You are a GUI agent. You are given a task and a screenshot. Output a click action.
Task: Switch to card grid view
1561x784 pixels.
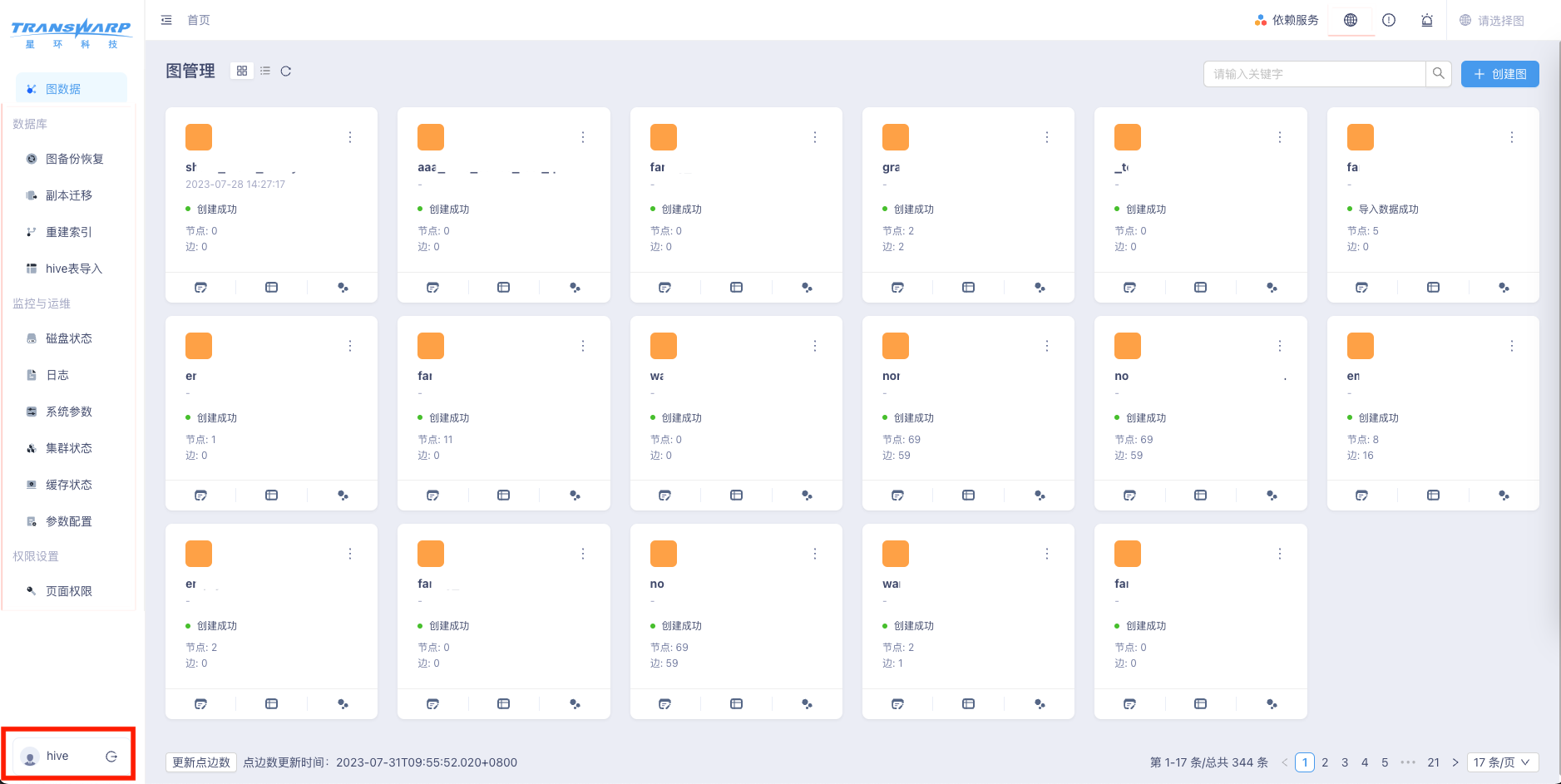coord(242,71)
